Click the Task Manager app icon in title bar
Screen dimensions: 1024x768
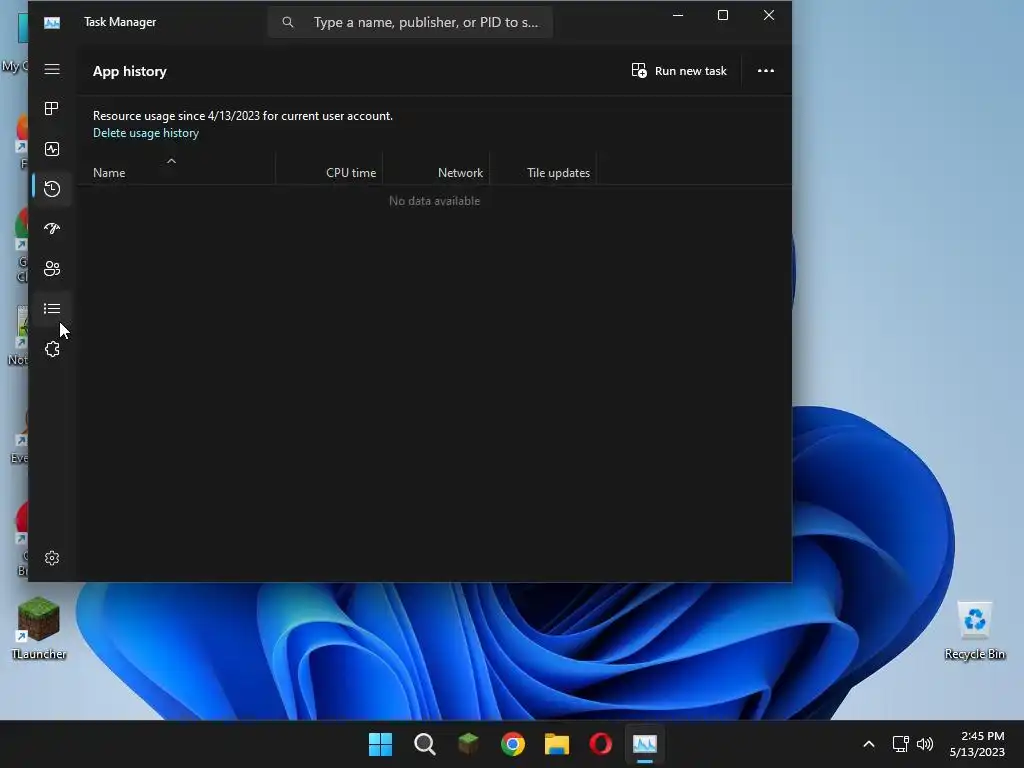(52, 23)
